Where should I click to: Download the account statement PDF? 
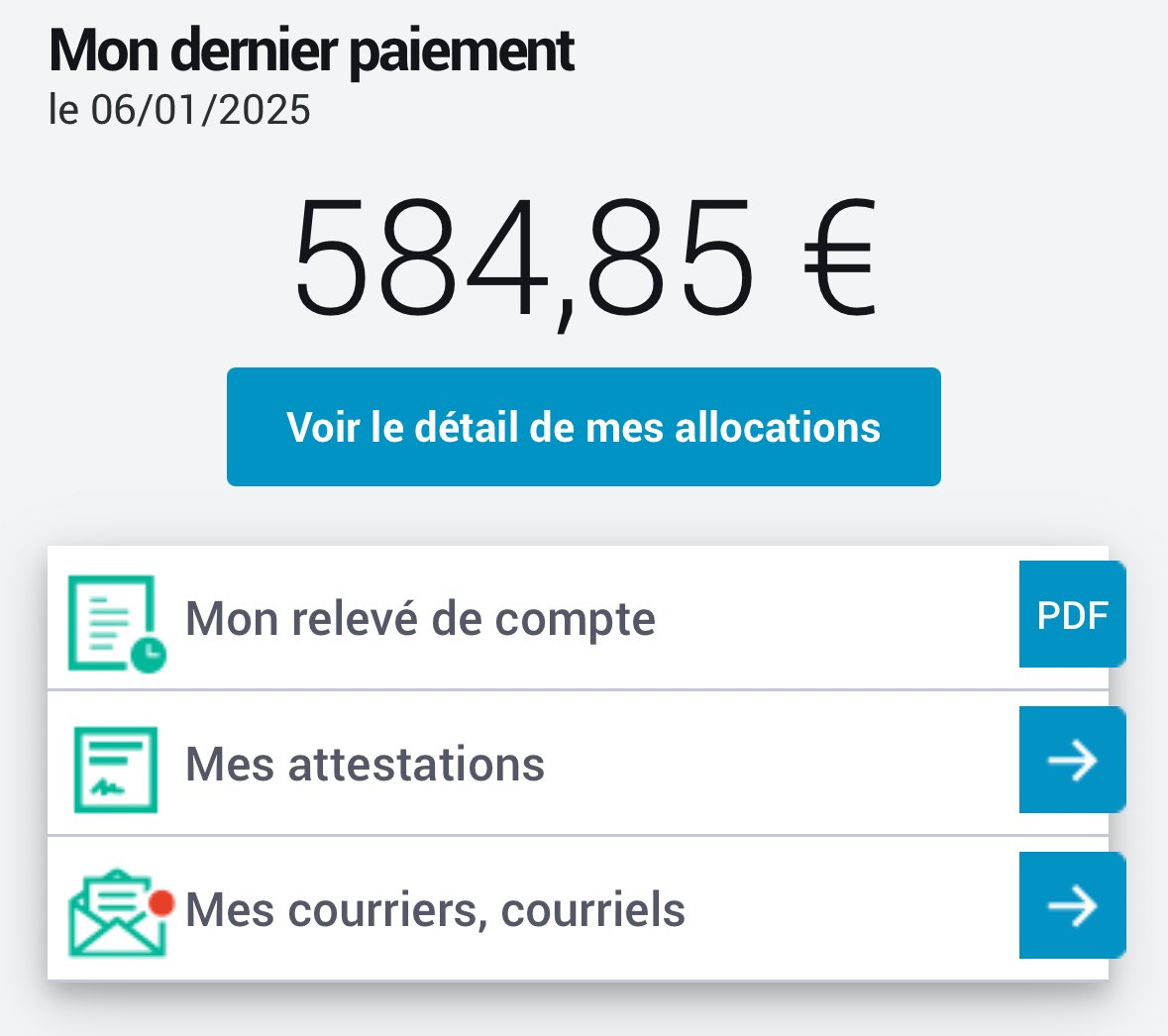tap(1072, 614)
